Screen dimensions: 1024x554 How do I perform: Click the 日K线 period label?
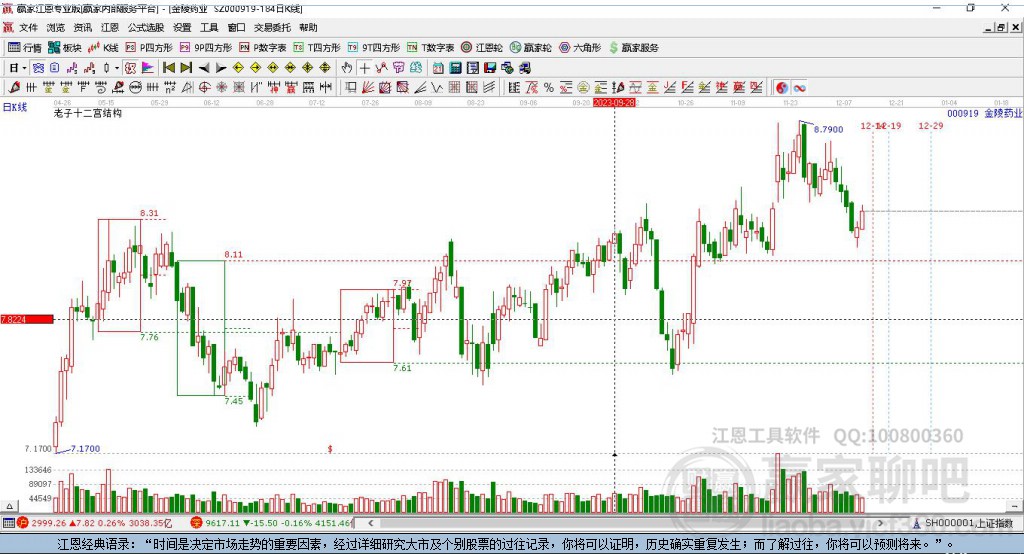(x=15, y=107)
